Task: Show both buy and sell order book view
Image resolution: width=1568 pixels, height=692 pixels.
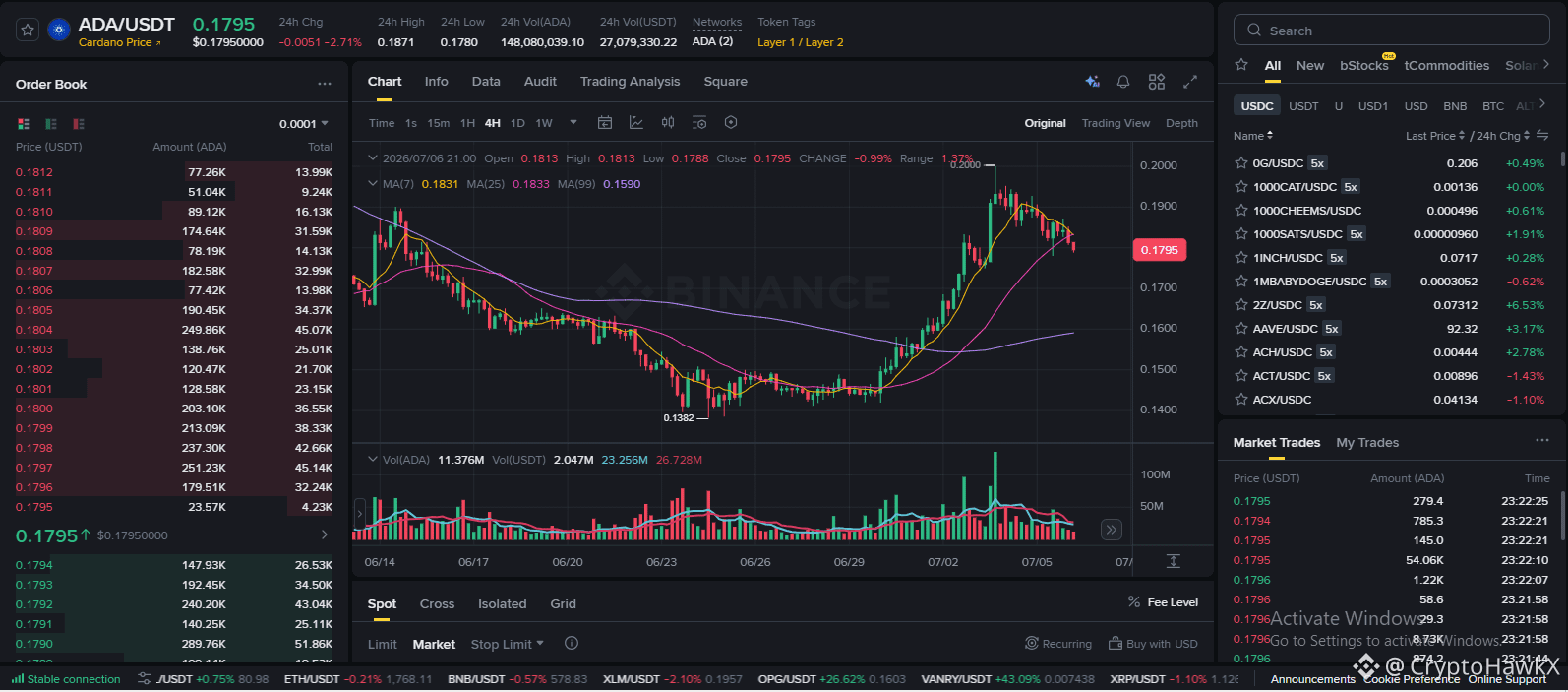Action: click(x=24, y=124)
